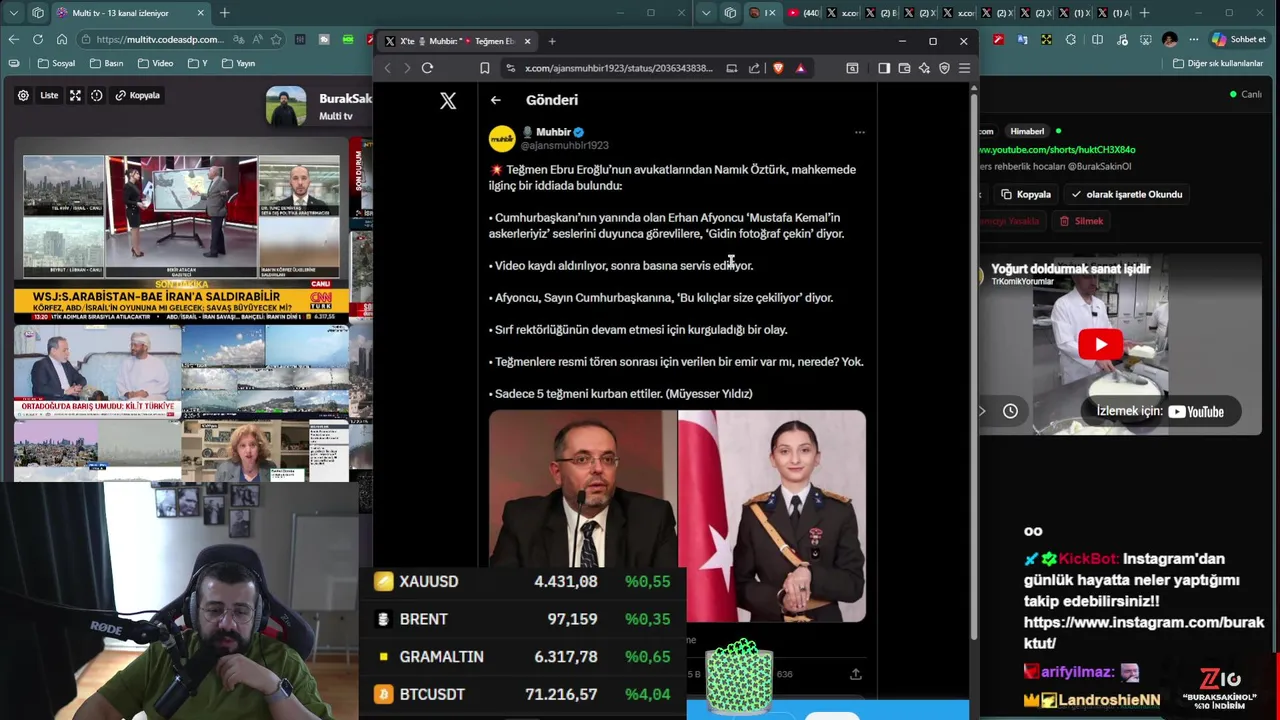Play Yoğurt doldurmak sanat işidir video
Image resolution: width=1280 pixels, height=720 pixels.
[1100, 345]
